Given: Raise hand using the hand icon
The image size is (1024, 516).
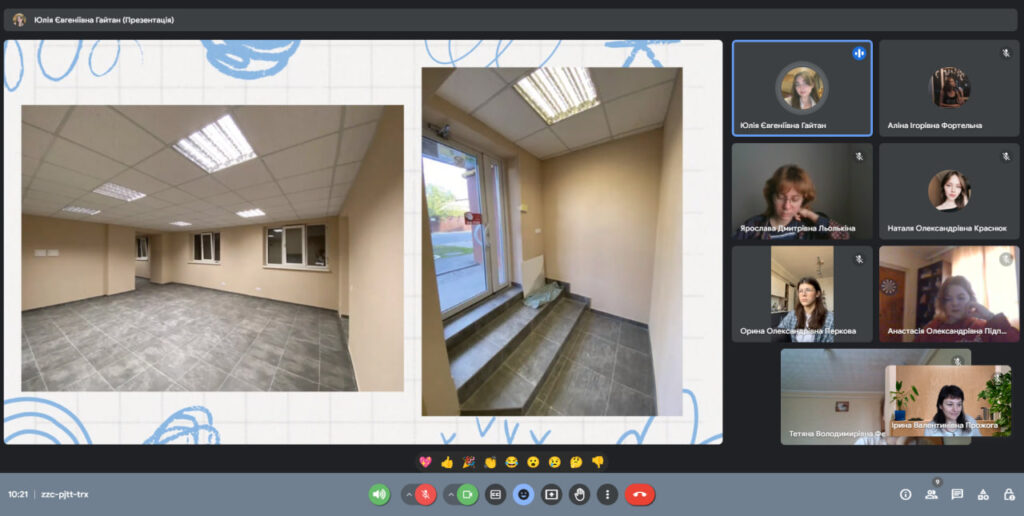Looking at the screenshot, I should click(x=579, y=494).
